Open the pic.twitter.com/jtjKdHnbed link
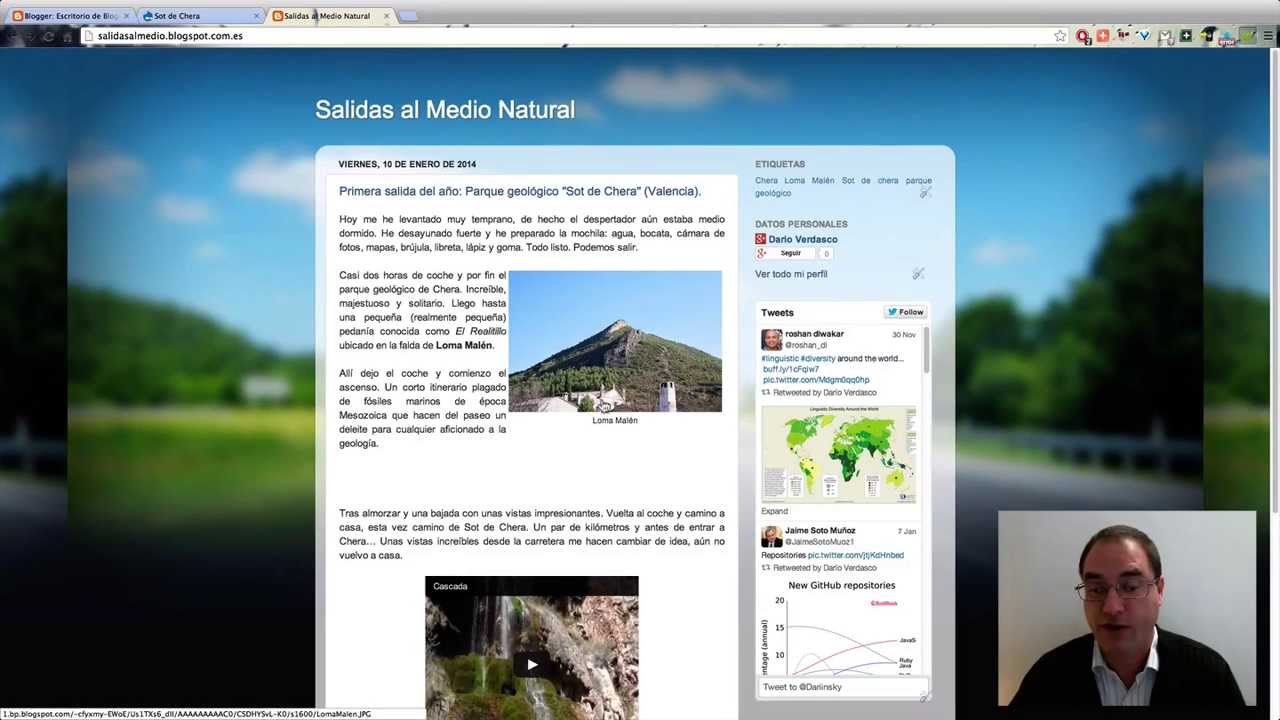 tap(856, 555)
